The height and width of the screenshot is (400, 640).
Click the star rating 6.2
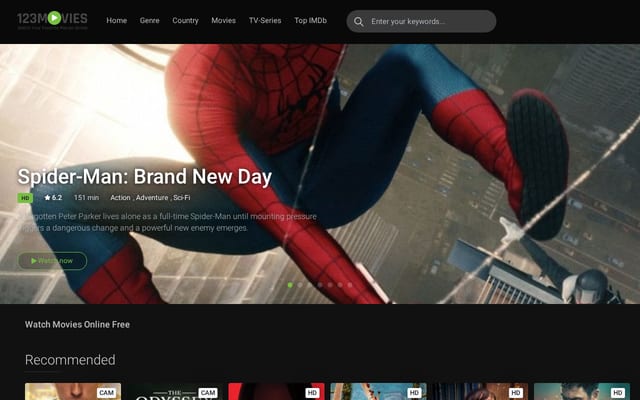coord(53,198)
